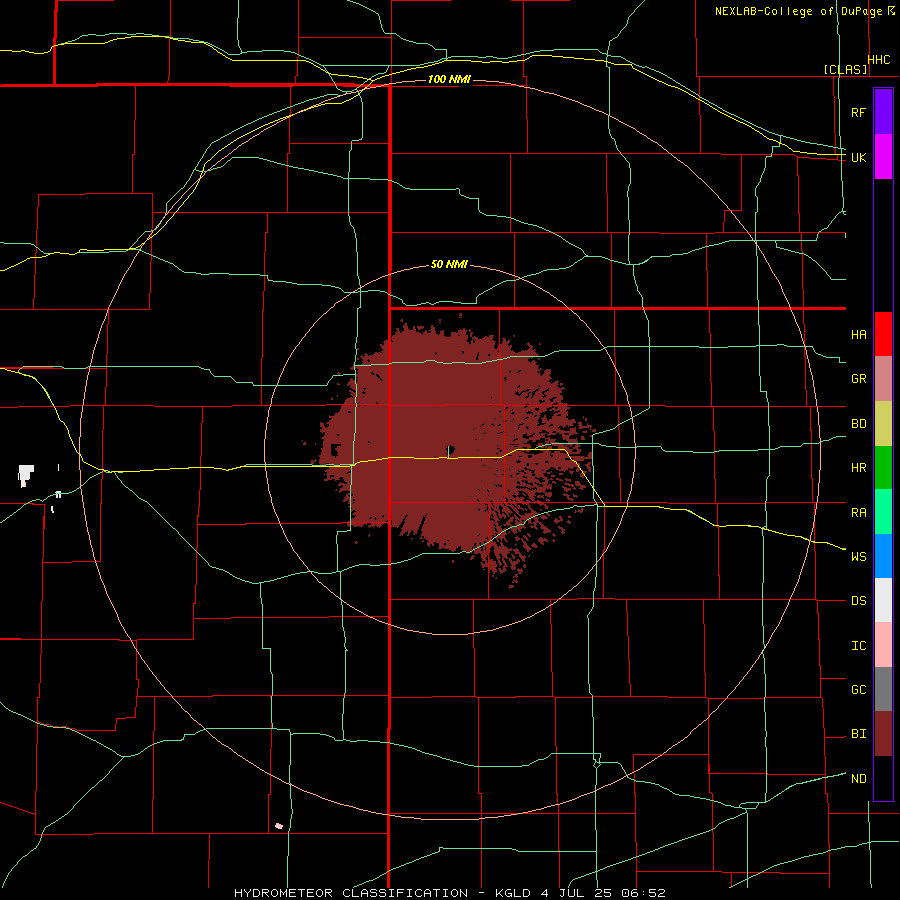The height and width of the screenshot is (900, 900).
Task: Click the radar site marker at center
Action: coord(451,450)
